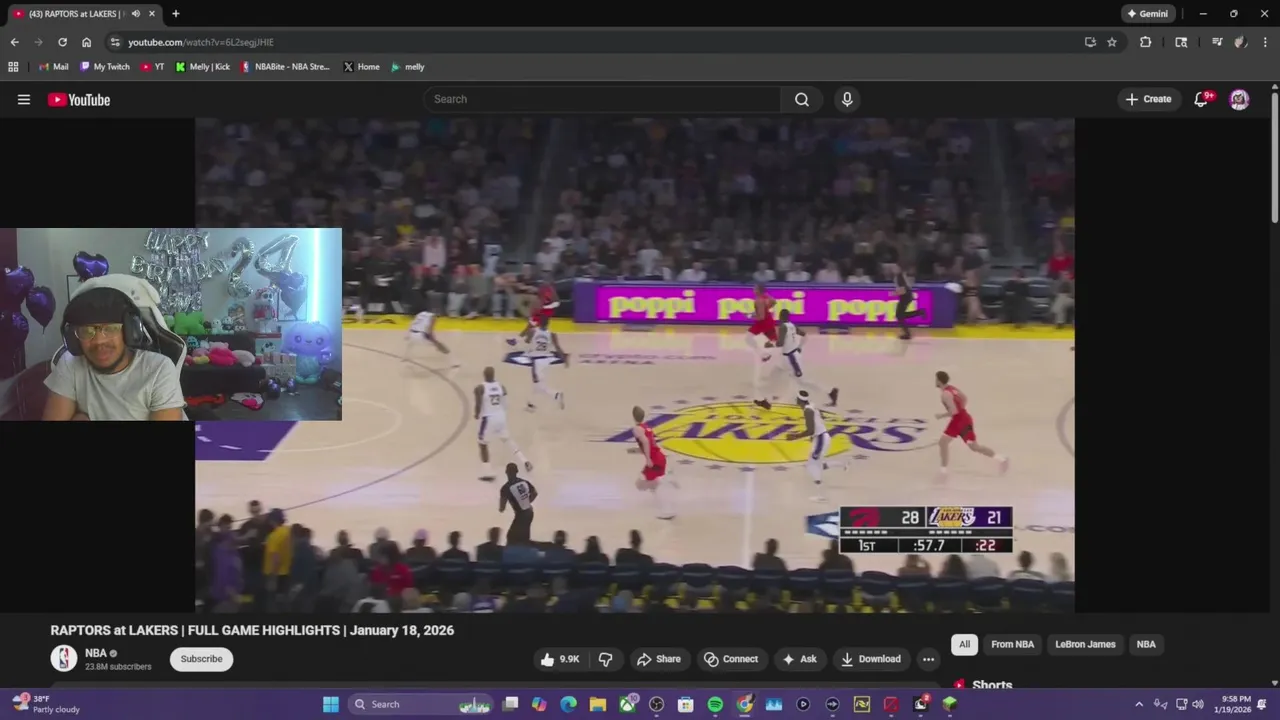Mute the tab via speaker icon
This screenshot has width=1280, height=720.
point(135,14)
